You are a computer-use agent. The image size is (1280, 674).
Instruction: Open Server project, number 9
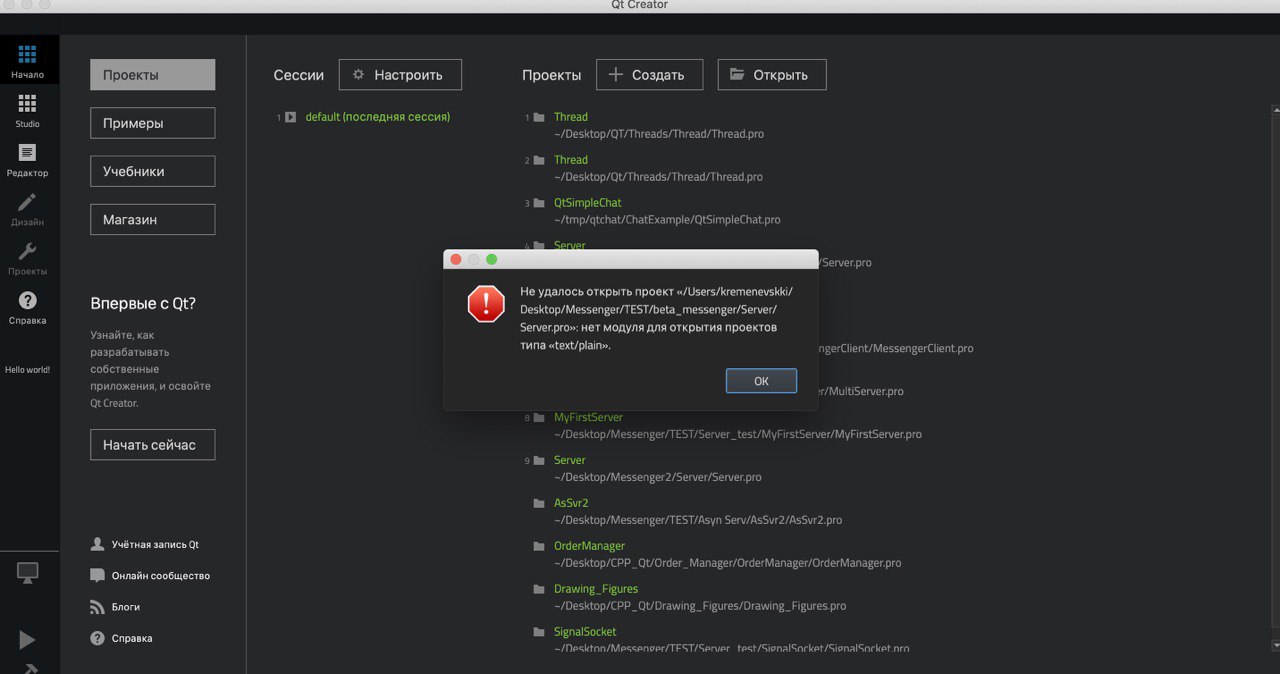(570, 460)
